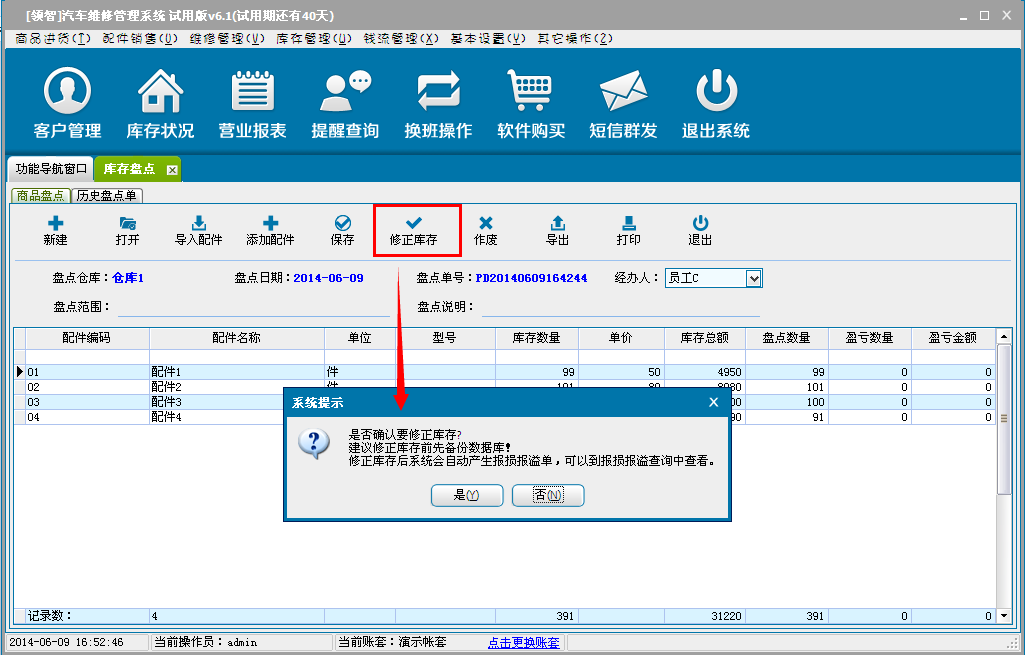Screen dimensions: 1025x655
Task: Switch to 历史盘点单 tab
Action: point(107,196)
